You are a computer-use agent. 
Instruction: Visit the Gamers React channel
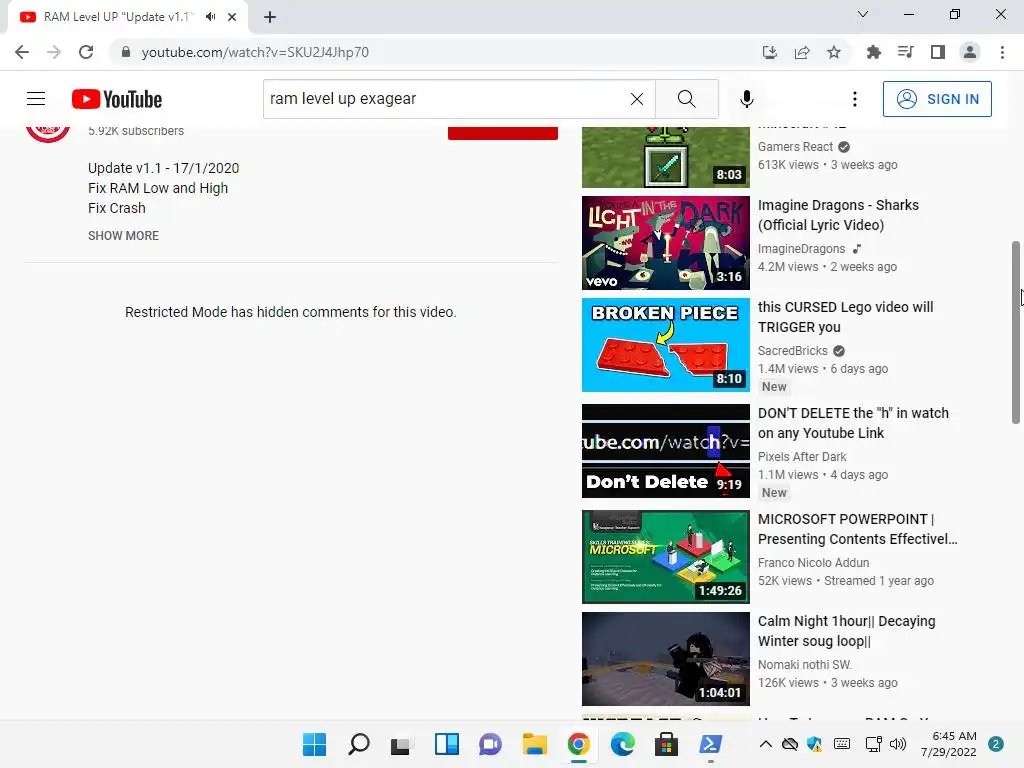click(x=795, y=147)
